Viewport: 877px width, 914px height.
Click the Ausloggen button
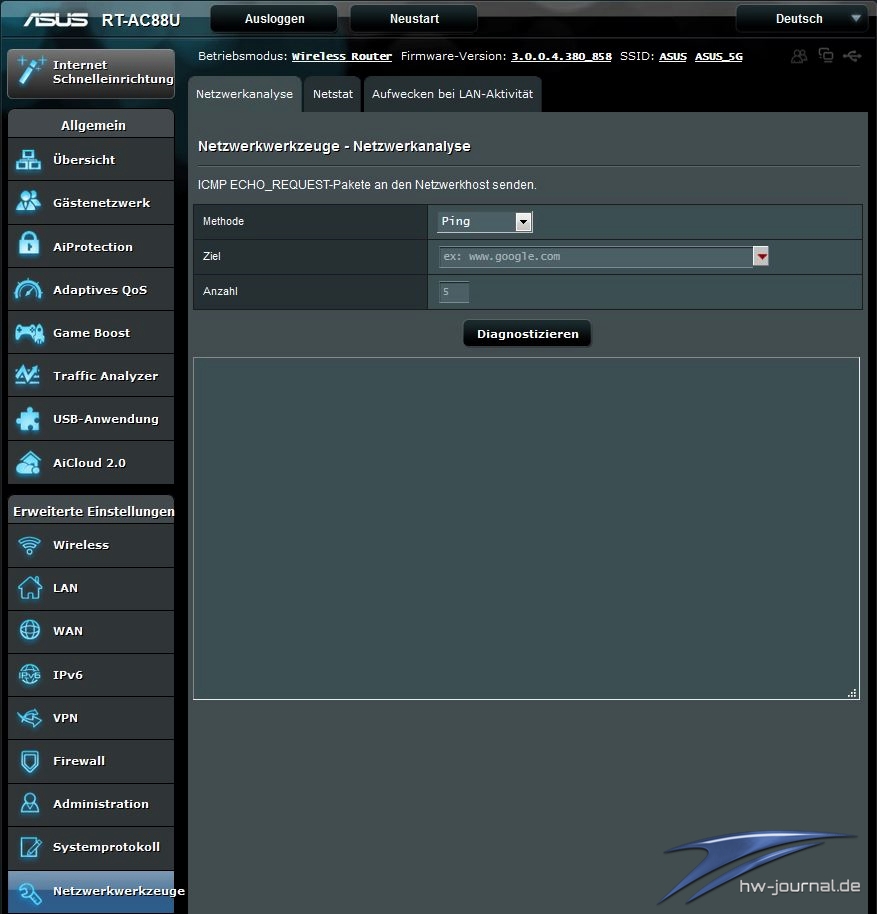(274, 19)
